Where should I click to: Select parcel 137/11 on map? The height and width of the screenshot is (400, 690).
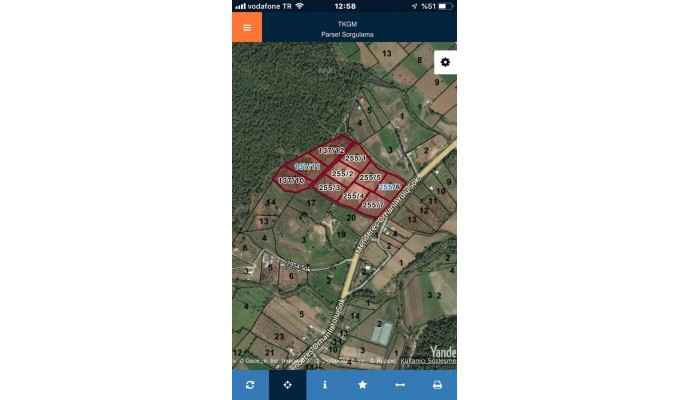tap(307, 166)
